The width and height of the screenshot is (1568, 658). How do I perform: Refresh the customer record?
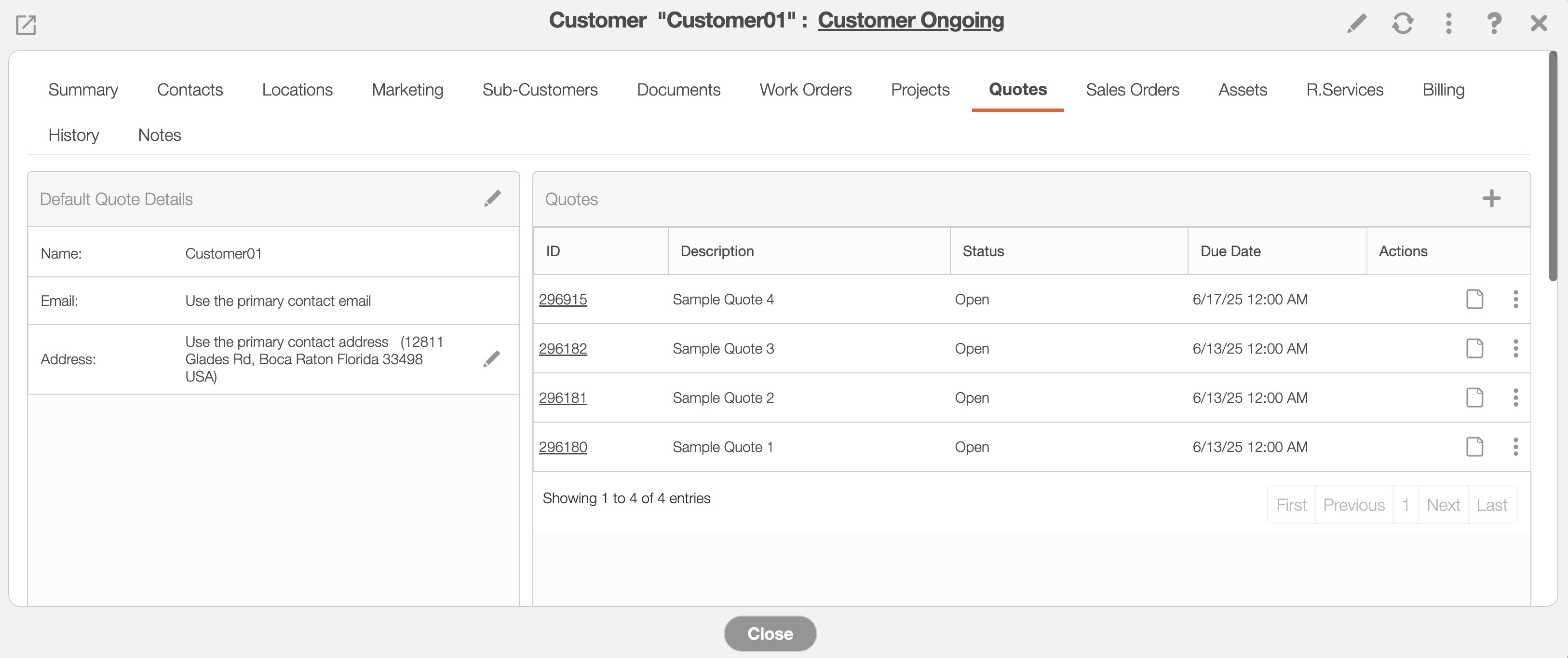[x=1403, y=23]
